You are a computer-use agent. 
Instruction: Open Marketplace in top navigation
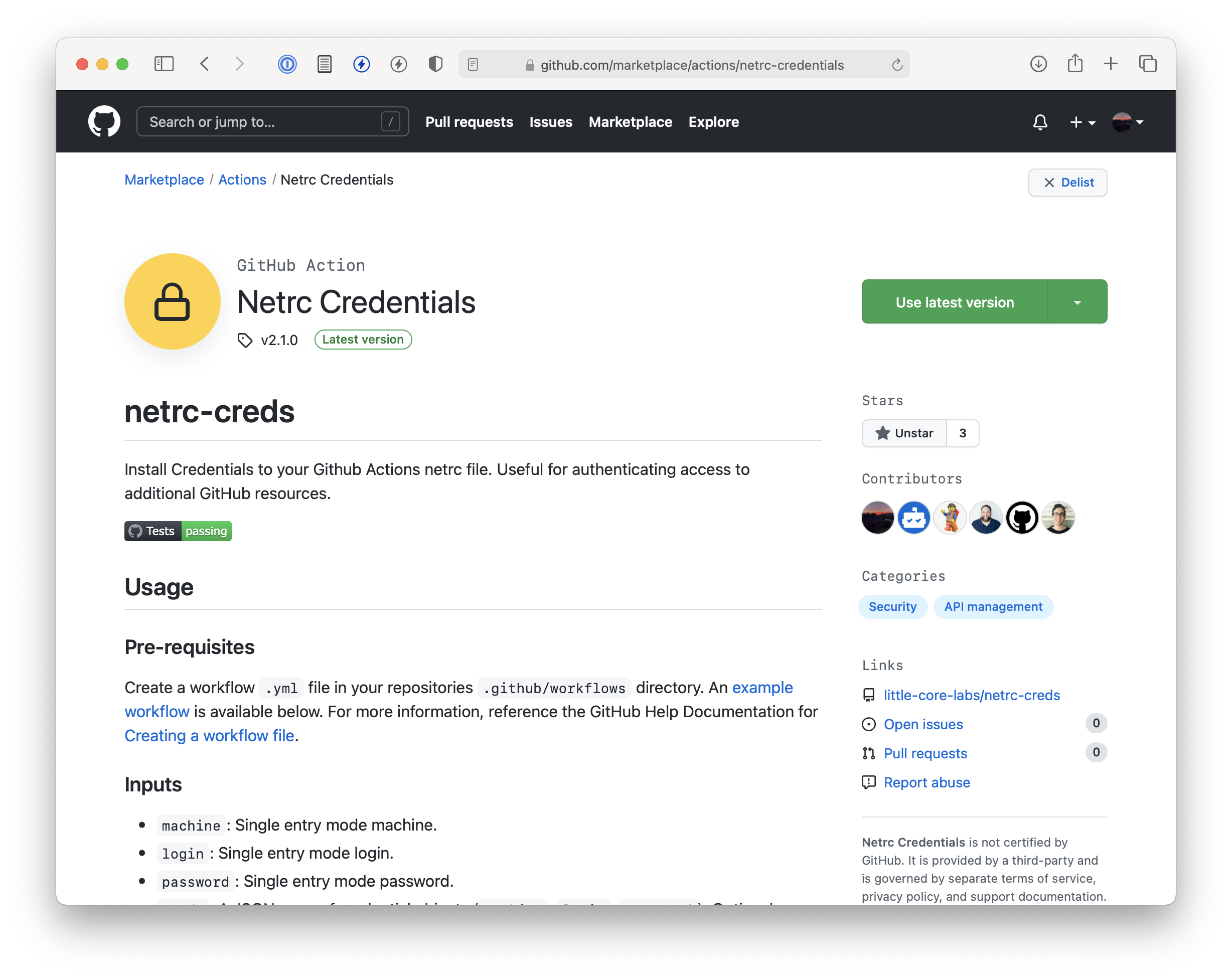pyautogui.click(x=630, y=122)
